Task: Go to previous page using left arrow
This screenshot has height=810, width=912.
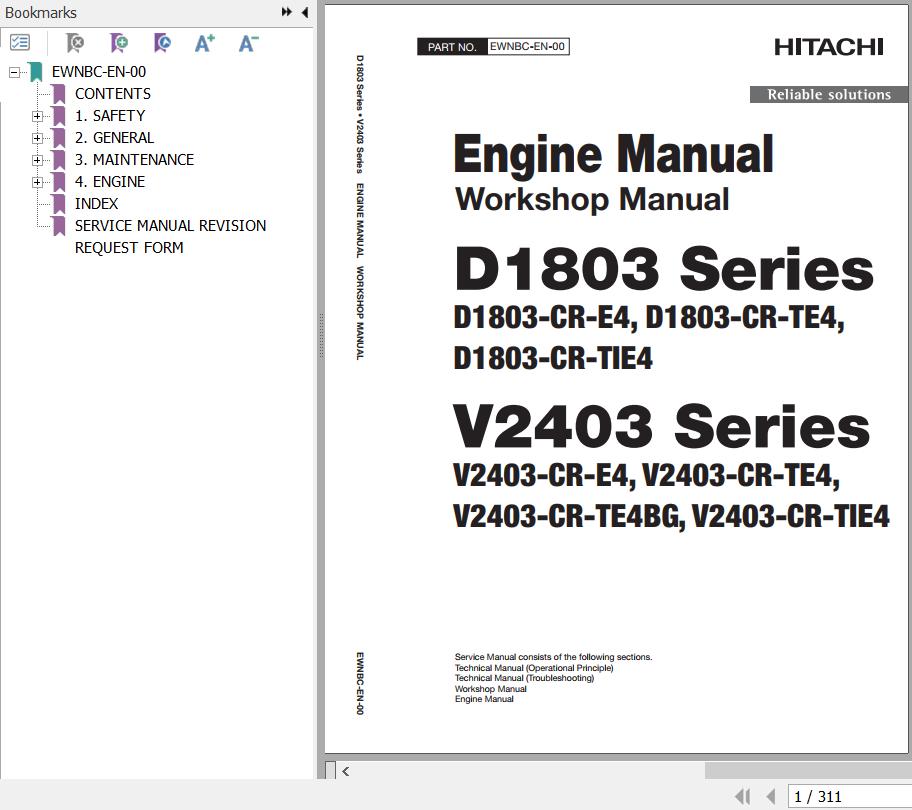Action: point(771,796)
